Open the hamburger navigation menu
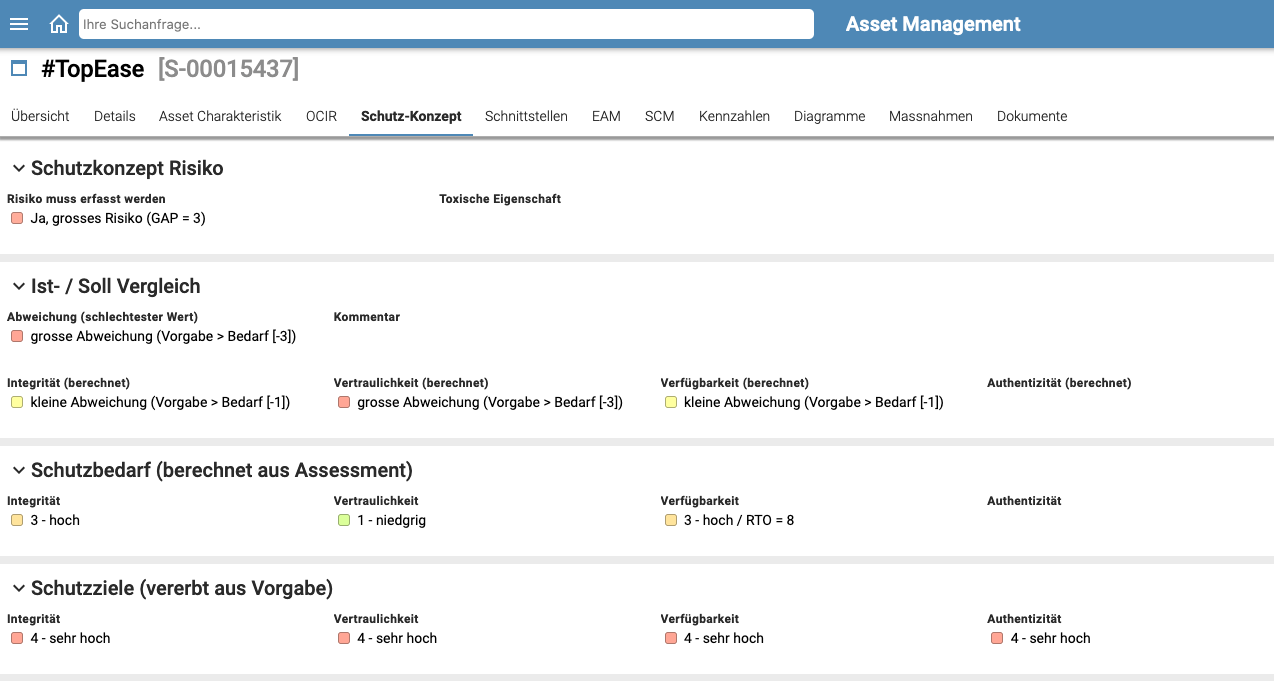1274x681 pixels. [18, 23]
